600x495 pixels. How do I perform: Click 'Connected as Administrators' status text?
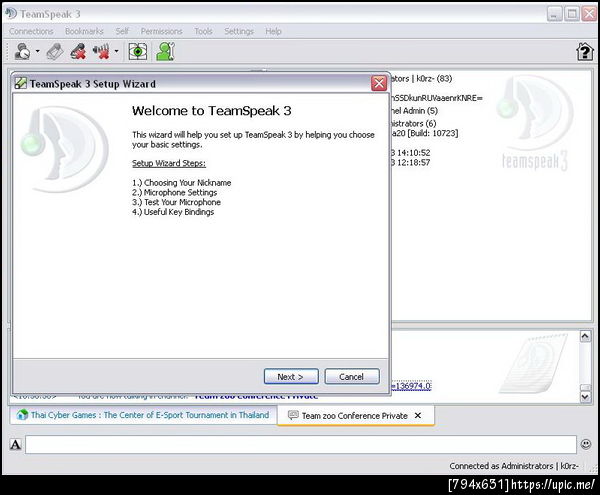[x=514, y=466]
